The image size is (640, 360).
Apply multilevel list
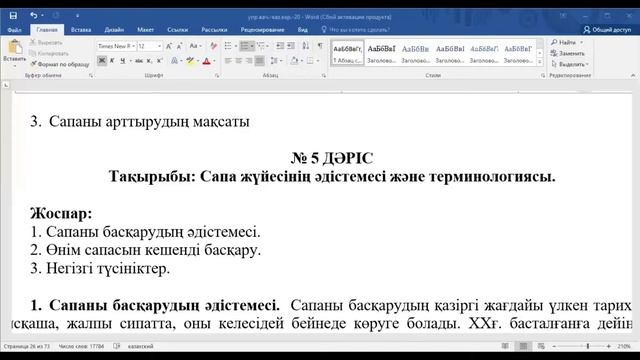(x=261, y=46)
